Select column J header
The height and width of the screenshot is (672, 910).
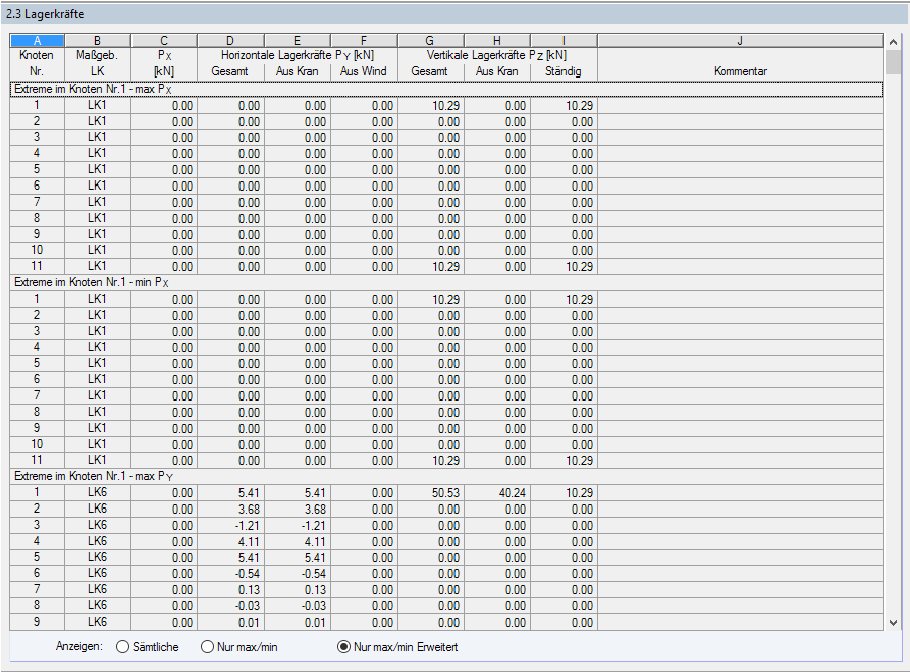point(740,41)
